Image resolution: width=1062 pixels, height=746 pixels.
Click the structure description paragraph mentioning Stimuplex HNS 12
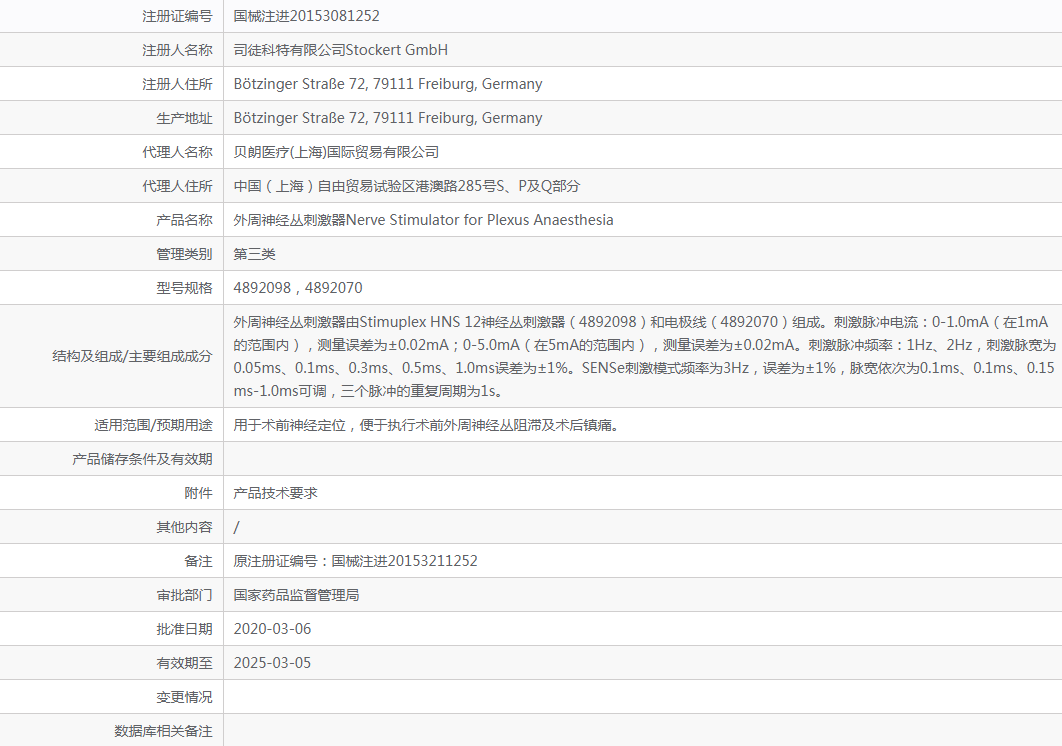click(644, 356)
